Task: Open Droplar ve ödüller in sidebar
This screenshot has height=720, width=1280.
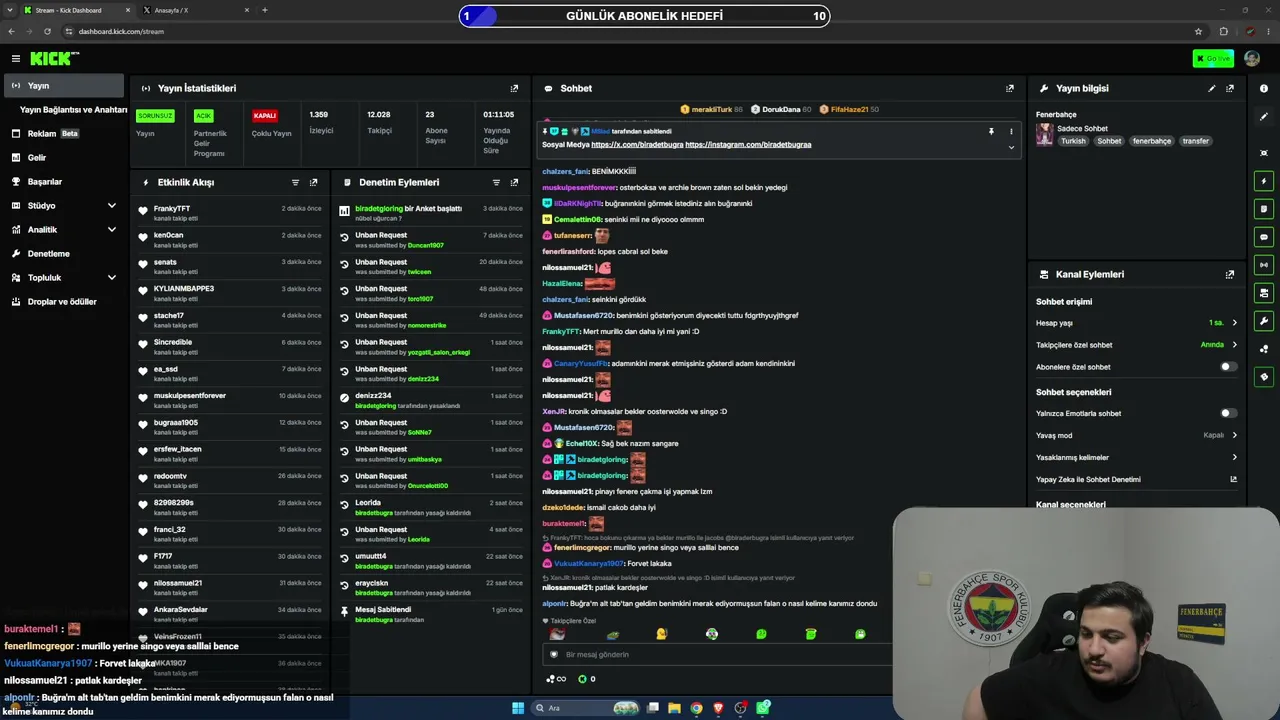Action: pyautogui.click(x=64, y=302)
